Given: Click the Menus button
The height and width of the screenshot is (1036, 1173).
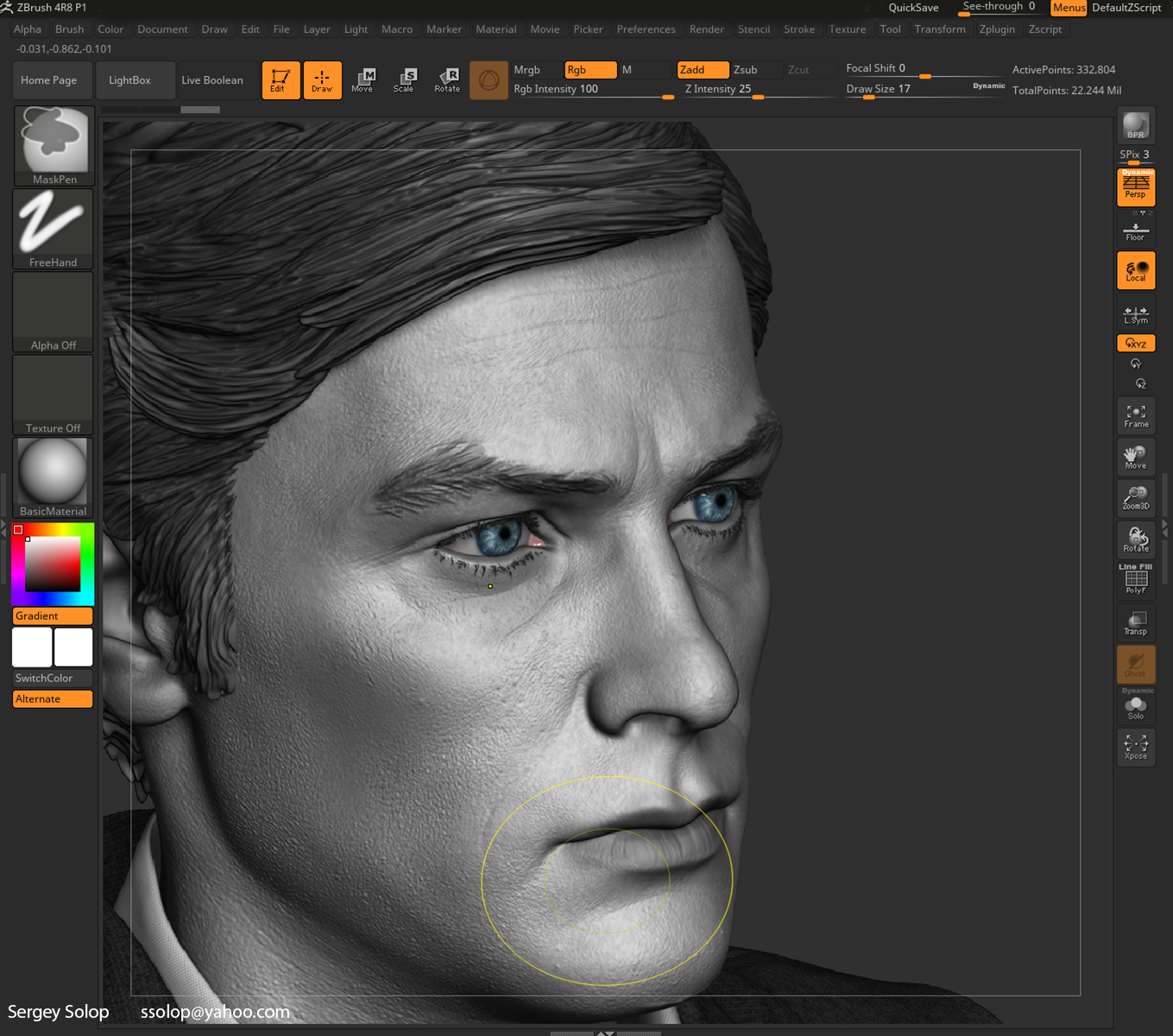Looking at the screenshot, I should click(x=1069, y=8).
